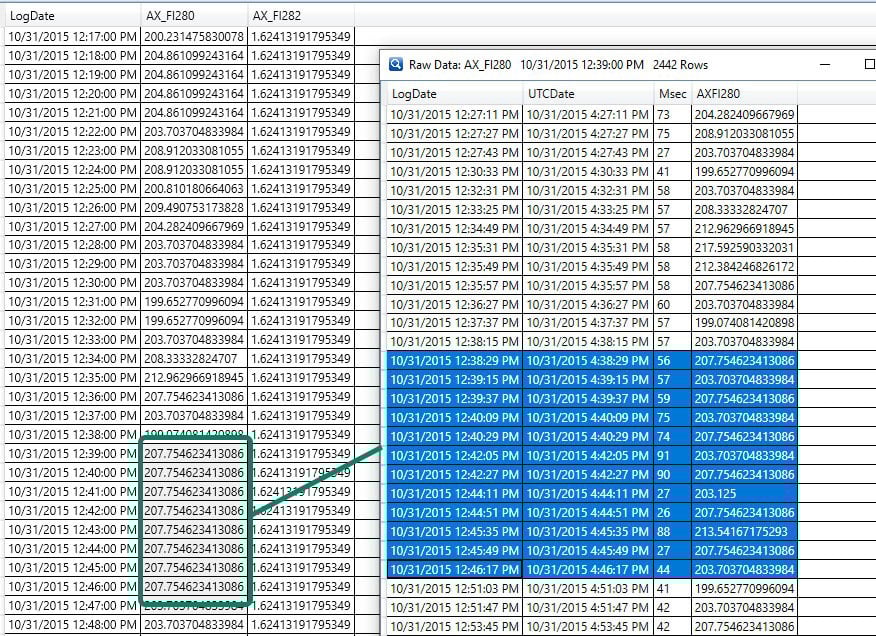This screenshot has width=876, height=636.
Task: Select main table LogDate 10/31/2015 12:46:00 PM
Action: click(x=73, y=587)
